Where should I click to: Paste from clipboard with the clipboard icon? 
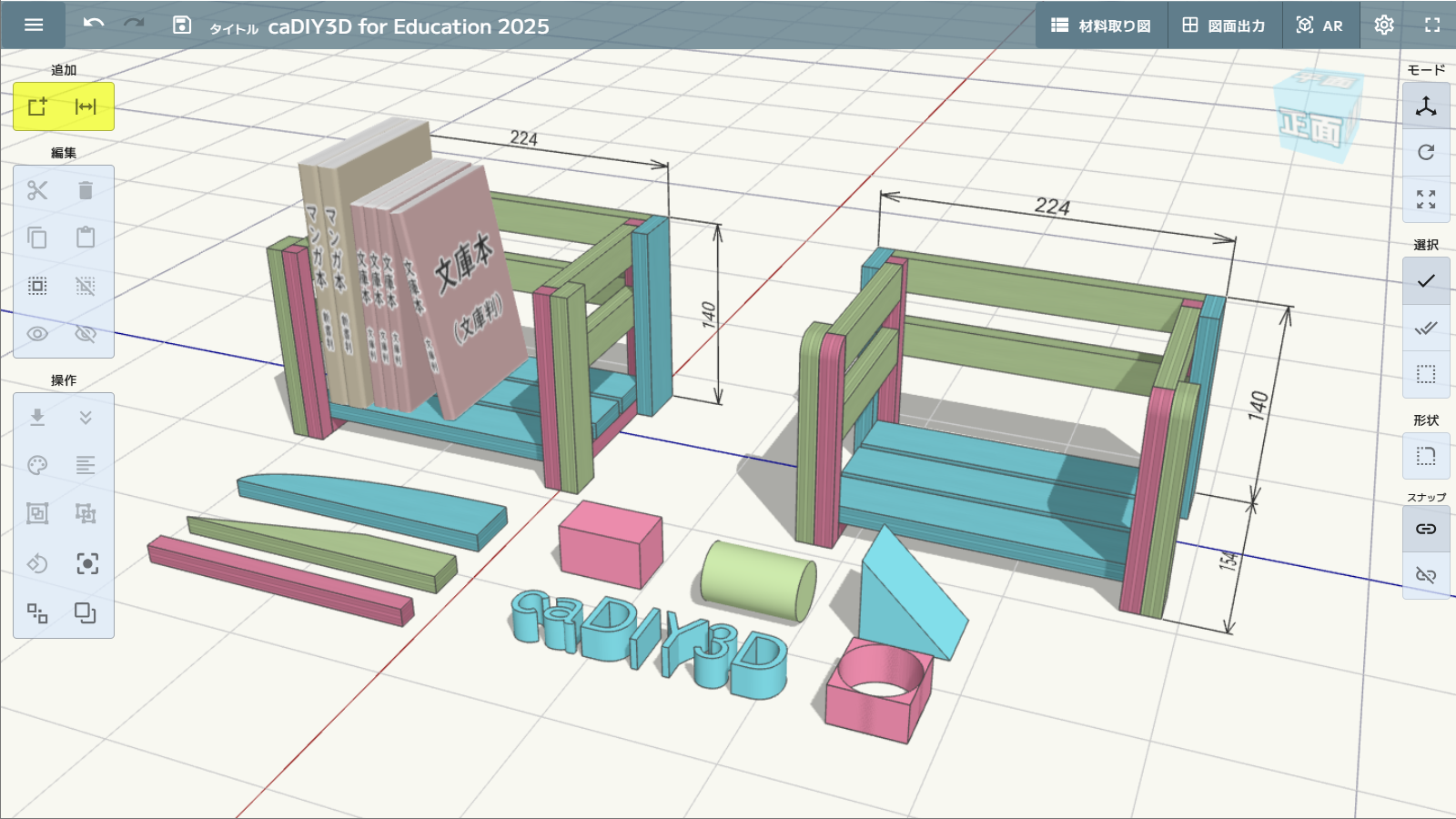point(86,238)
